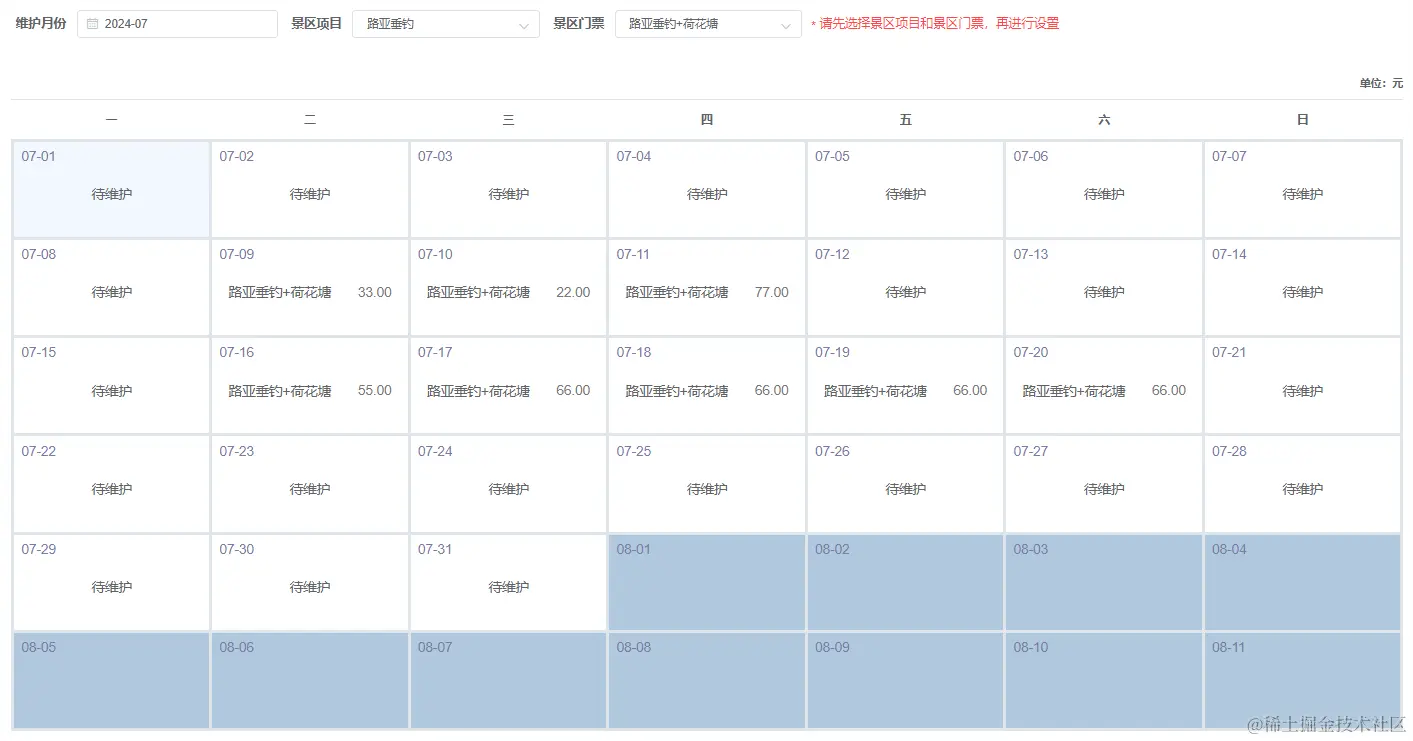
Task: Click the calendar icon in 维护月份 field
Action: (x=94, y=23)
